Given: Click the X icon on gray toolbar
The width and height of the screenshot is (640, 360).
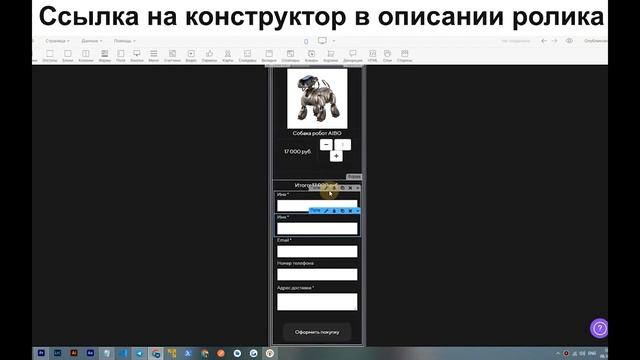Looking at the screenshot, I should click(350, 188).
